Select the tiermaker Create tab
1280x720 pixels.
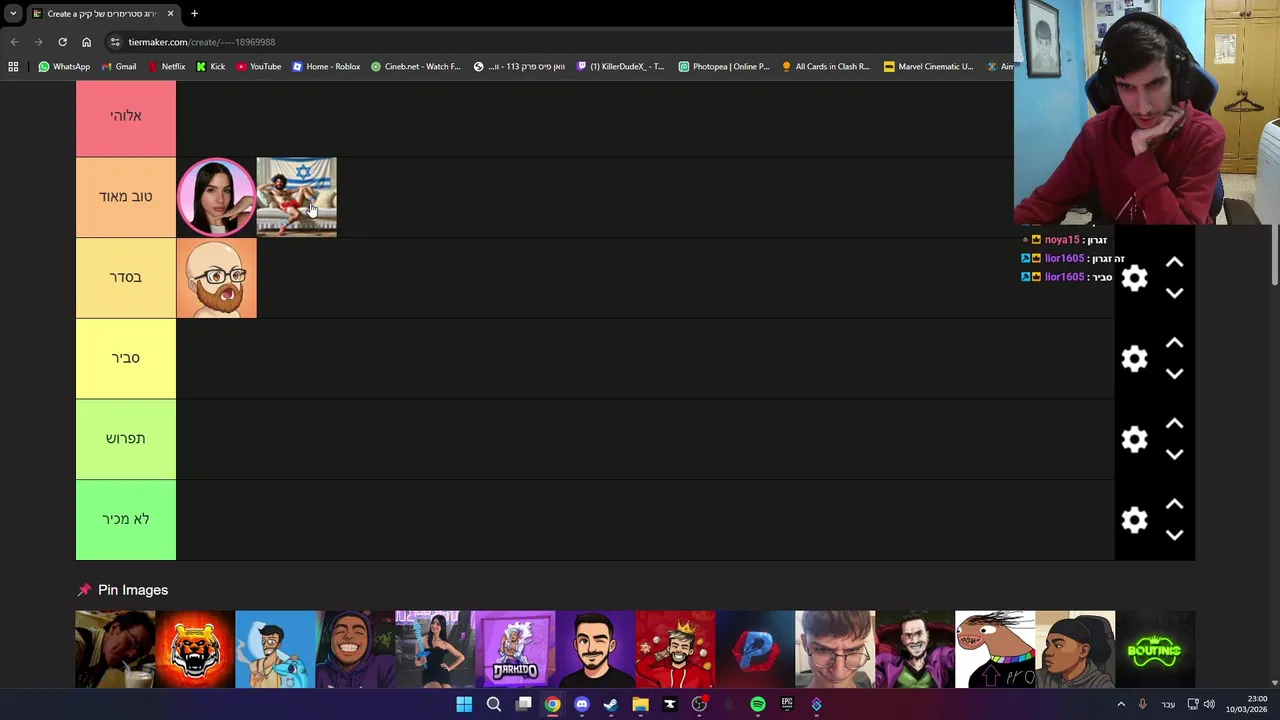pos(102,13)
